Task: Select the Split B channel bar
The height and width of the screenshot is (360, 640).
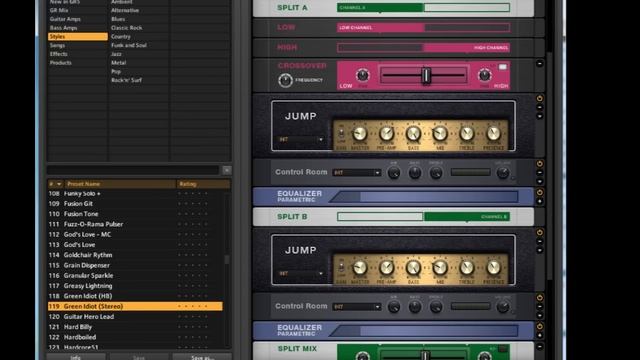Action: coord(423,217)
